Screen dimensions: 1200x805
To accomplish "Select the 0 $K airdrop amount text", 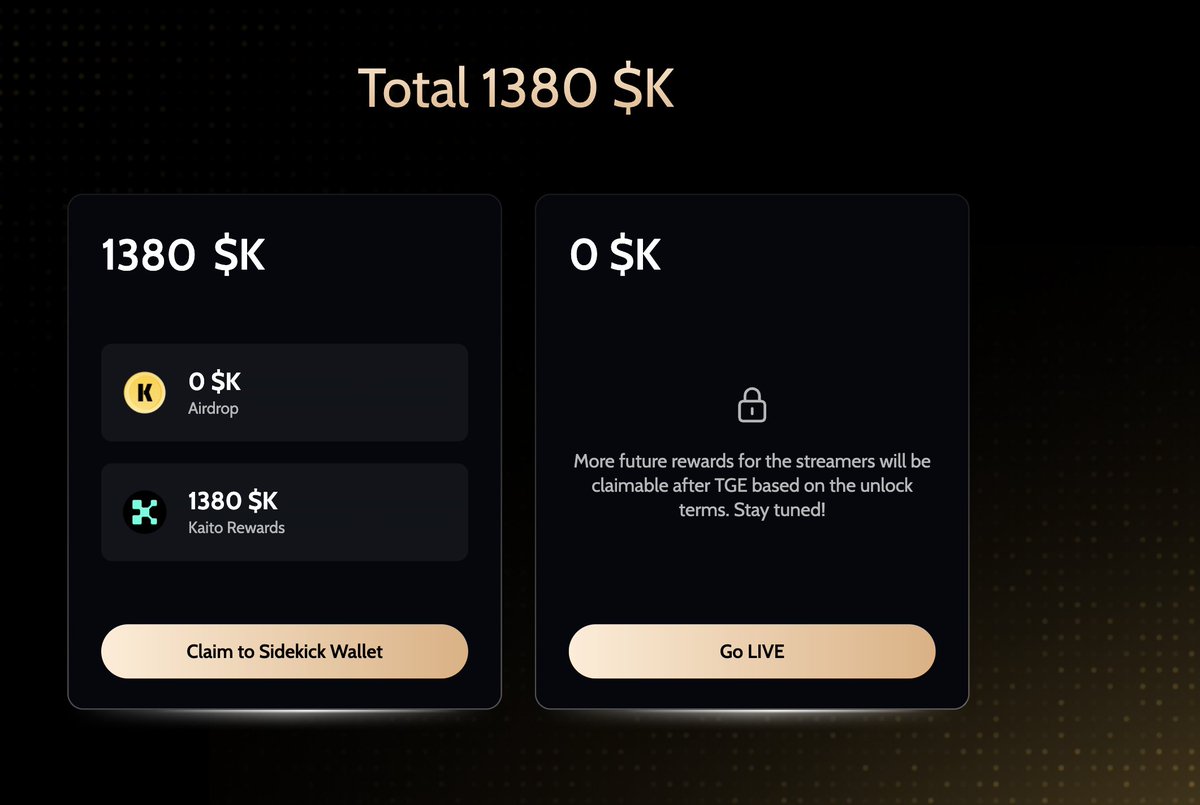I will (x=214, y=382).
